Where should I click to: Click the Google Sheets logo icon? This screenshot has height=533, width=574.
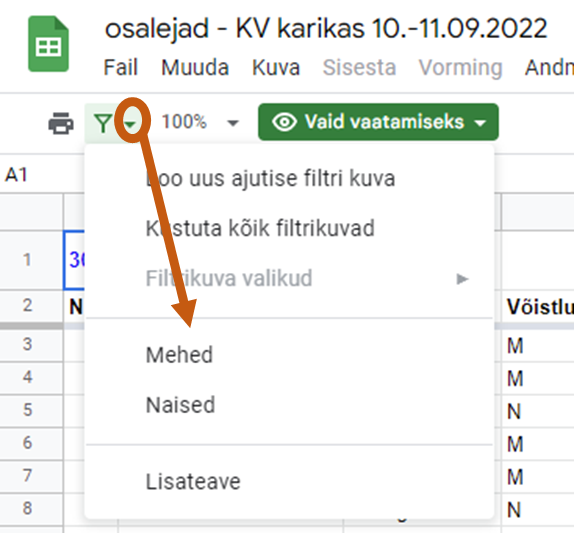point(48,44)
